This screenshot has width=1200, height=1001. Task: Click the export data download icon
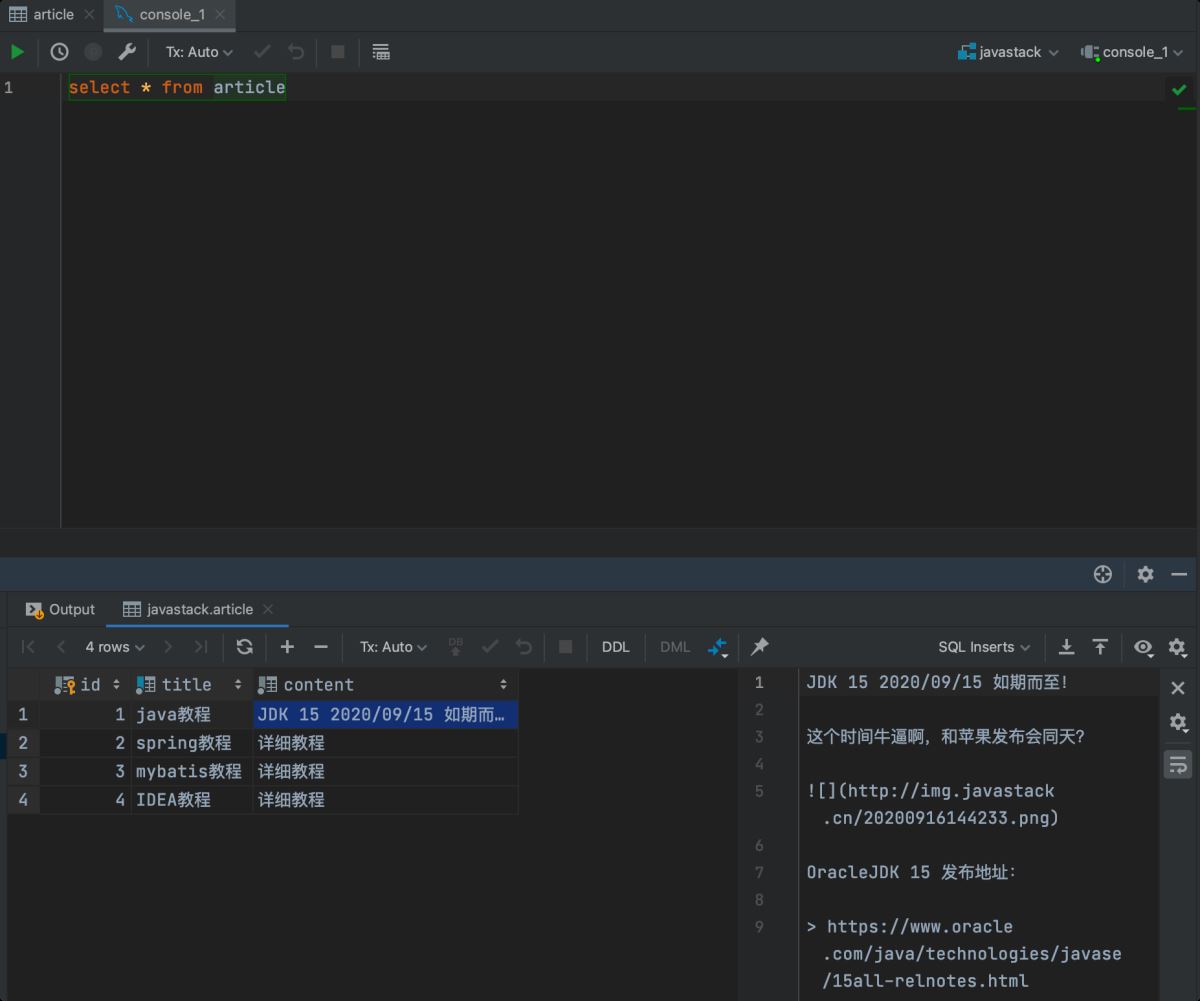1066,647
